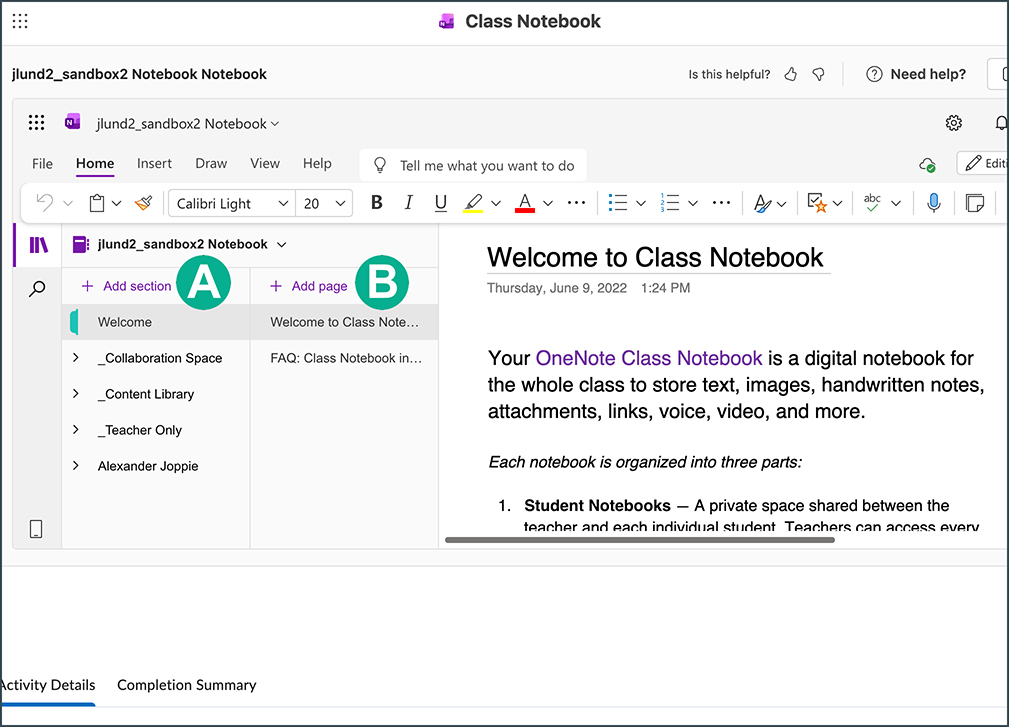The width and height of the screenshot is (1009, 727).
Task: Open highlight color dropdown arrow
Action: coord(496,204)
